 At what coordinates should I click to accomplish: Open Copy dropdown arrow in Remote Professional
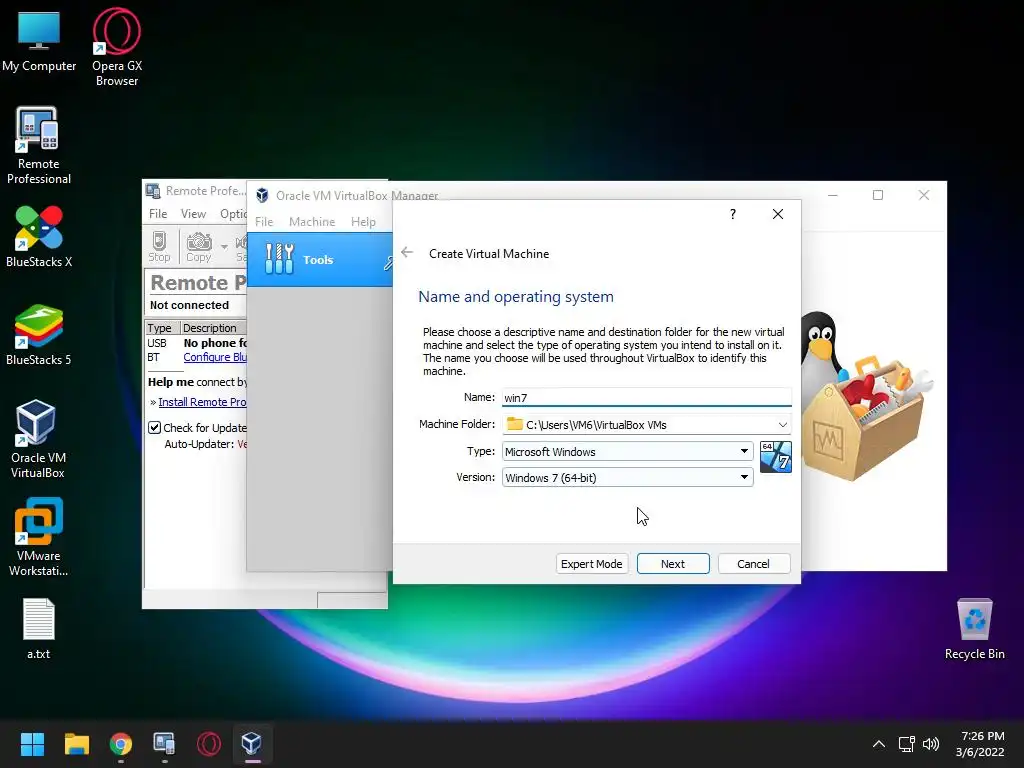point(224,247)
